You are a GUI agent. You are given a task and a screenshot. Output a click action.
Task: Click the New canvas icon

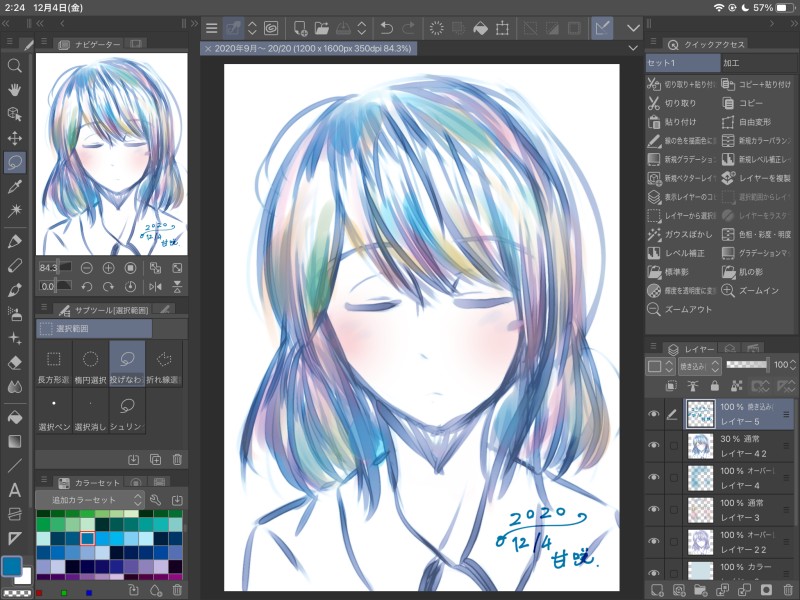(300, 28)
